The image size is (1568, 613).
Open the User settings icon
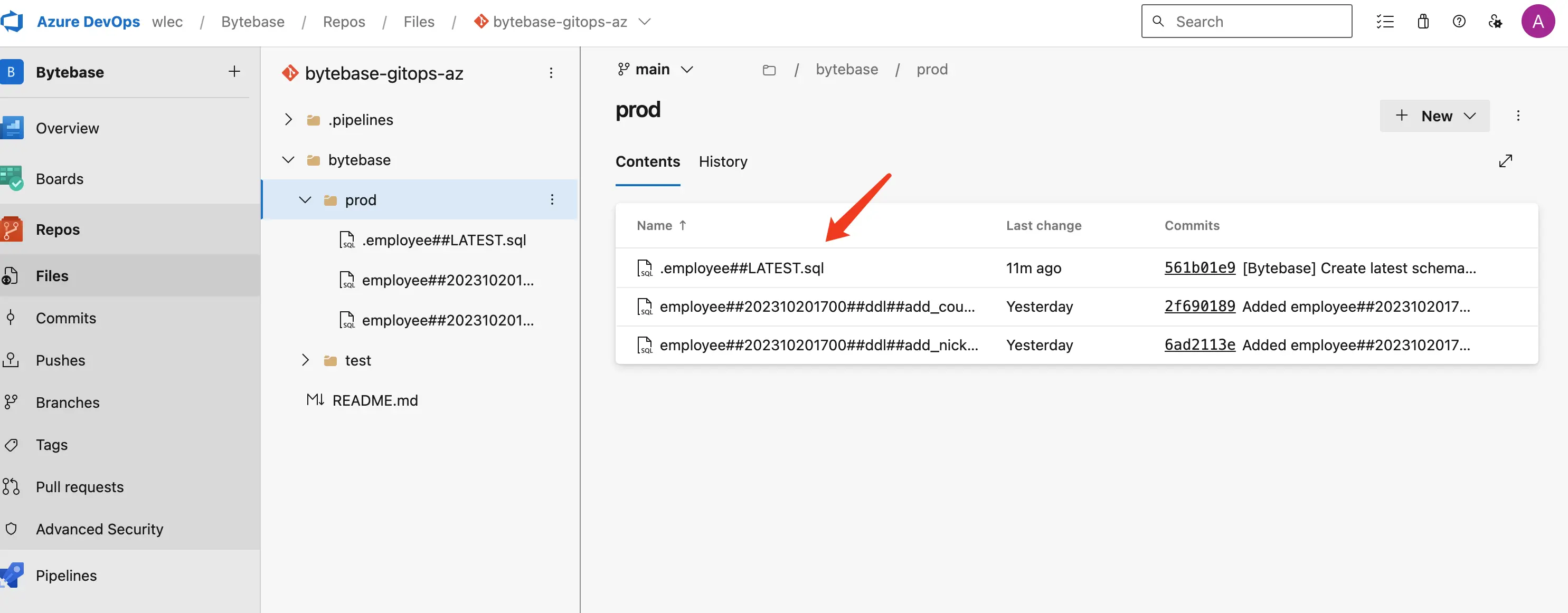tap(1495, 22)
